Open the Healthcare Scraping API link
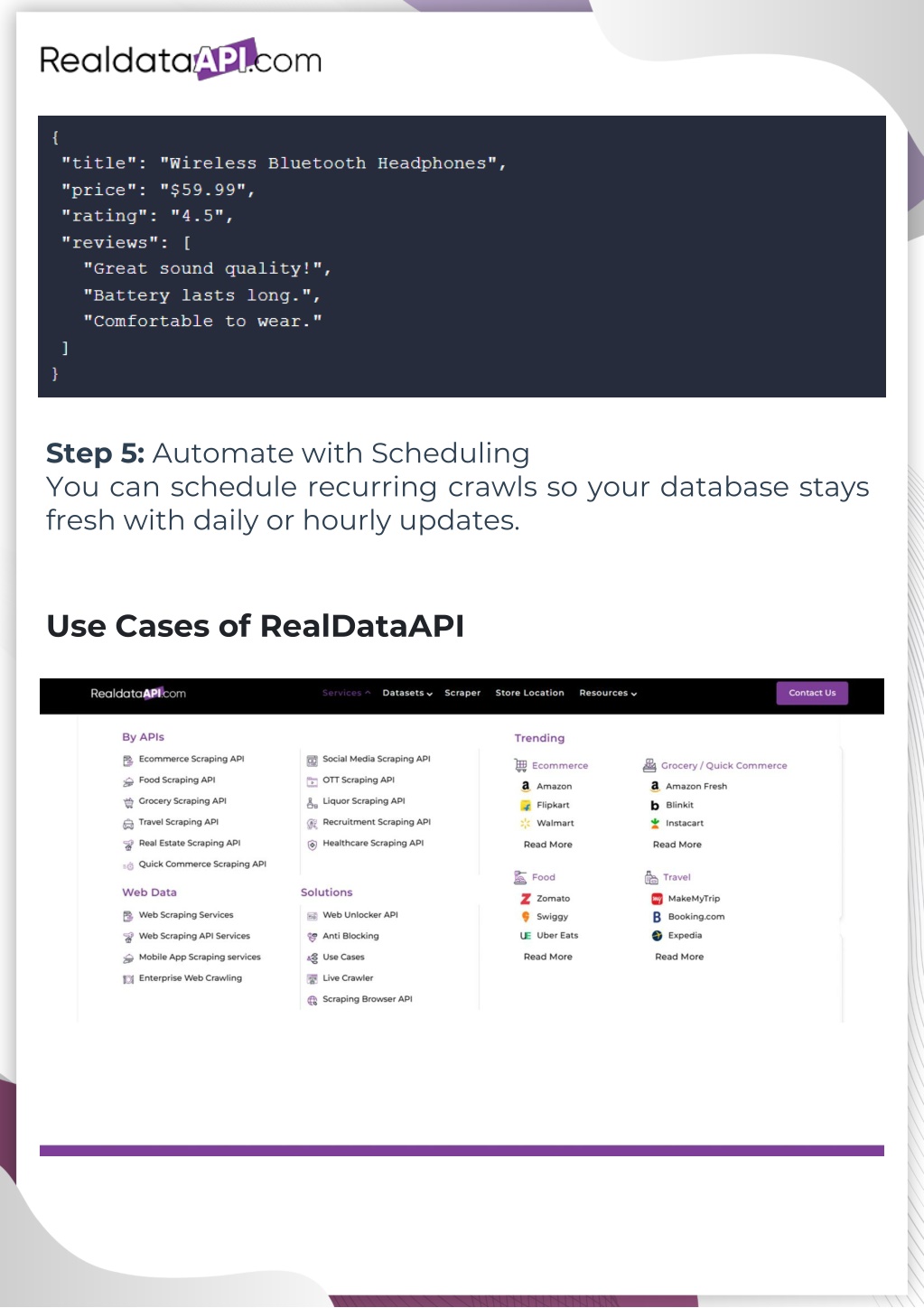The width and height of the screenshot is (924, 1308). point(372,843)
